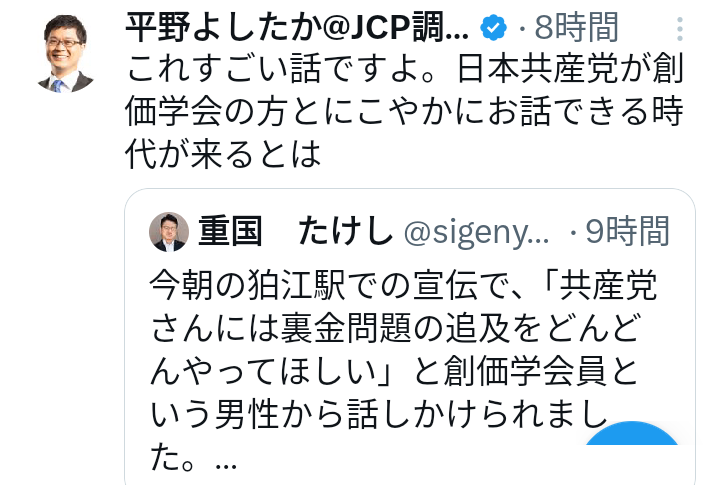Open the @sigeny handle link
The image size is (720, 485).
(476, 233)
